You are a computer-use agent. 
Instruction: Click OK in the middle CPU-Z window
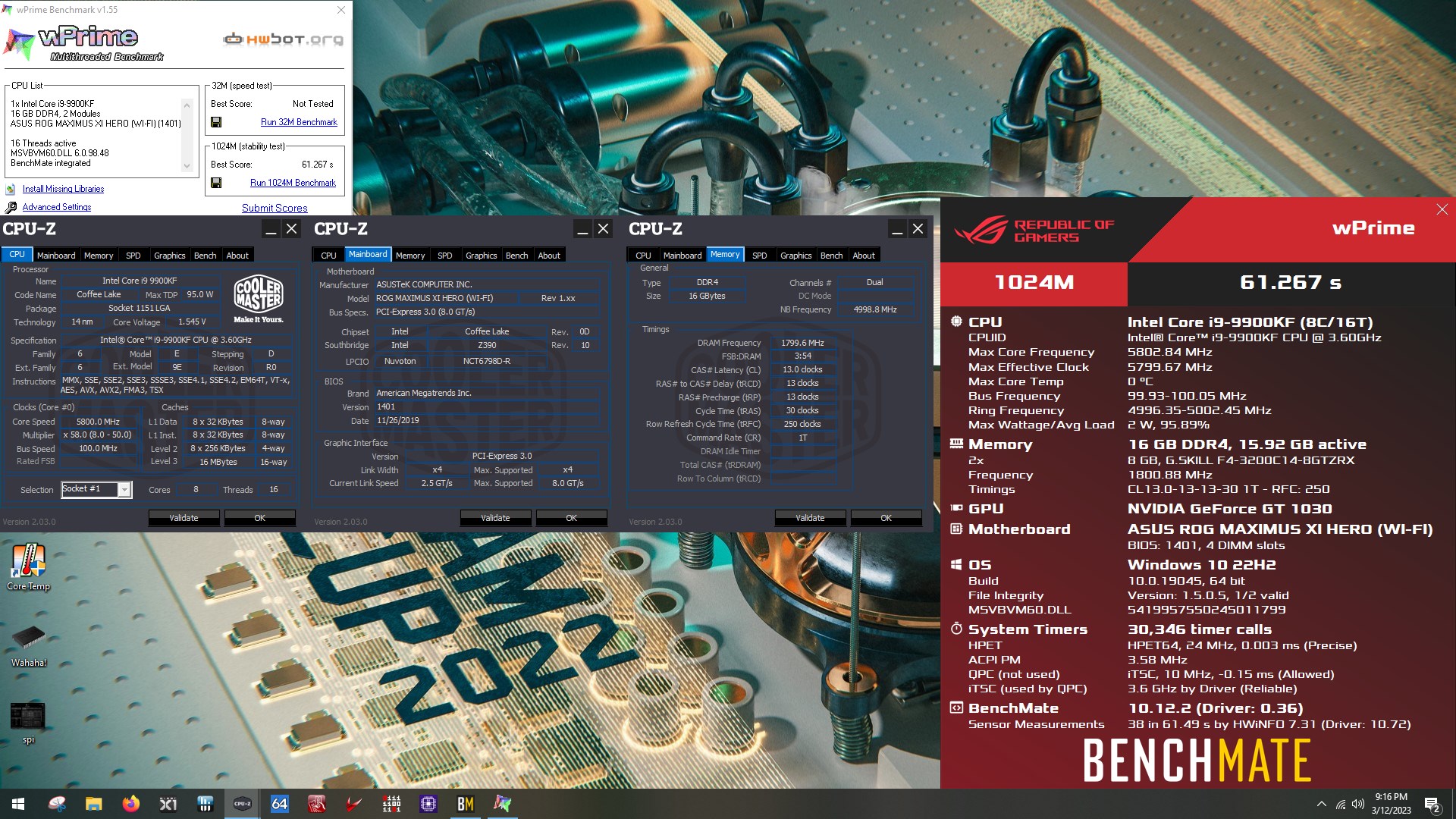tap(571, 518)
